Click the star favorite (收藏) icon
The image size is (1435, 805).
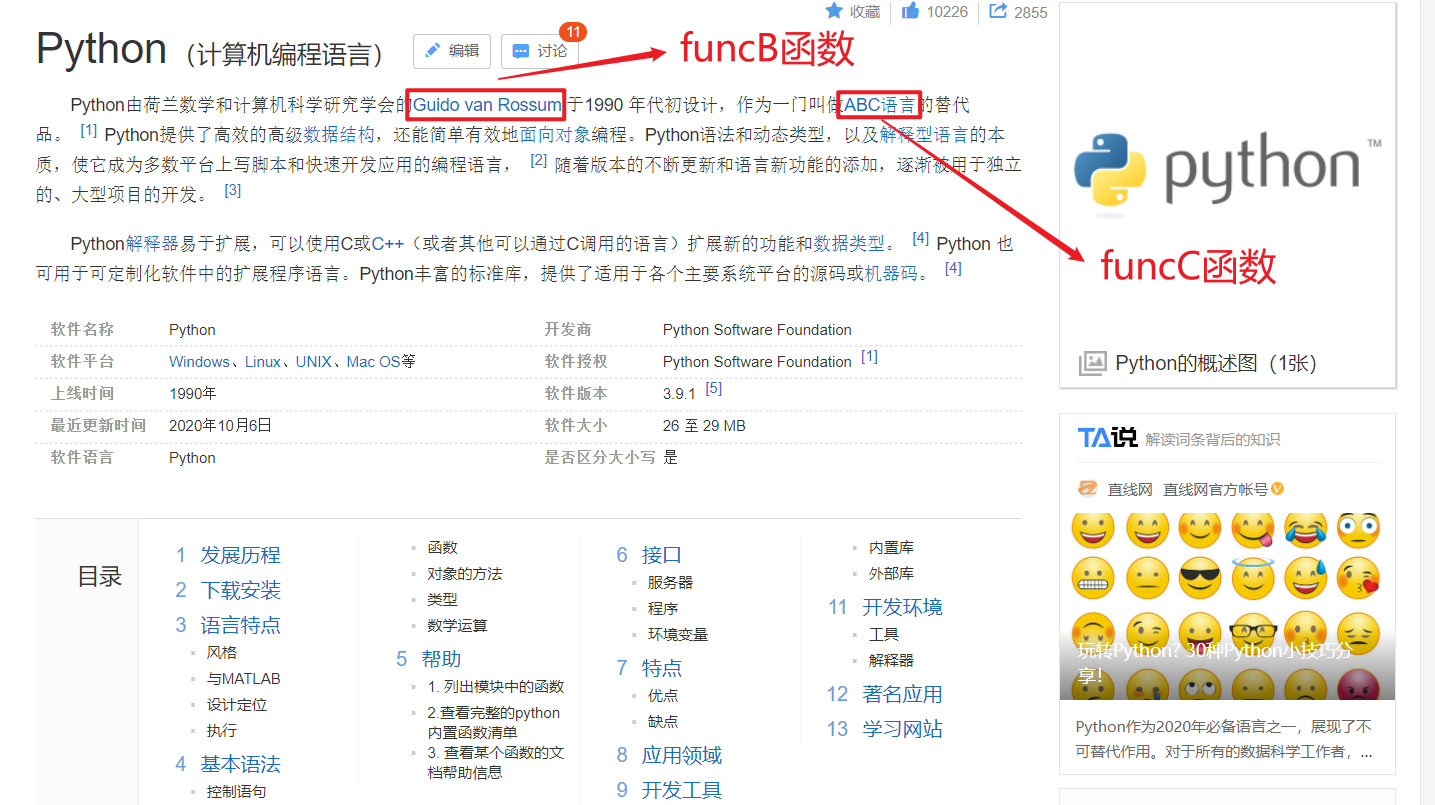pyautogui.click(x=834, y=11)
